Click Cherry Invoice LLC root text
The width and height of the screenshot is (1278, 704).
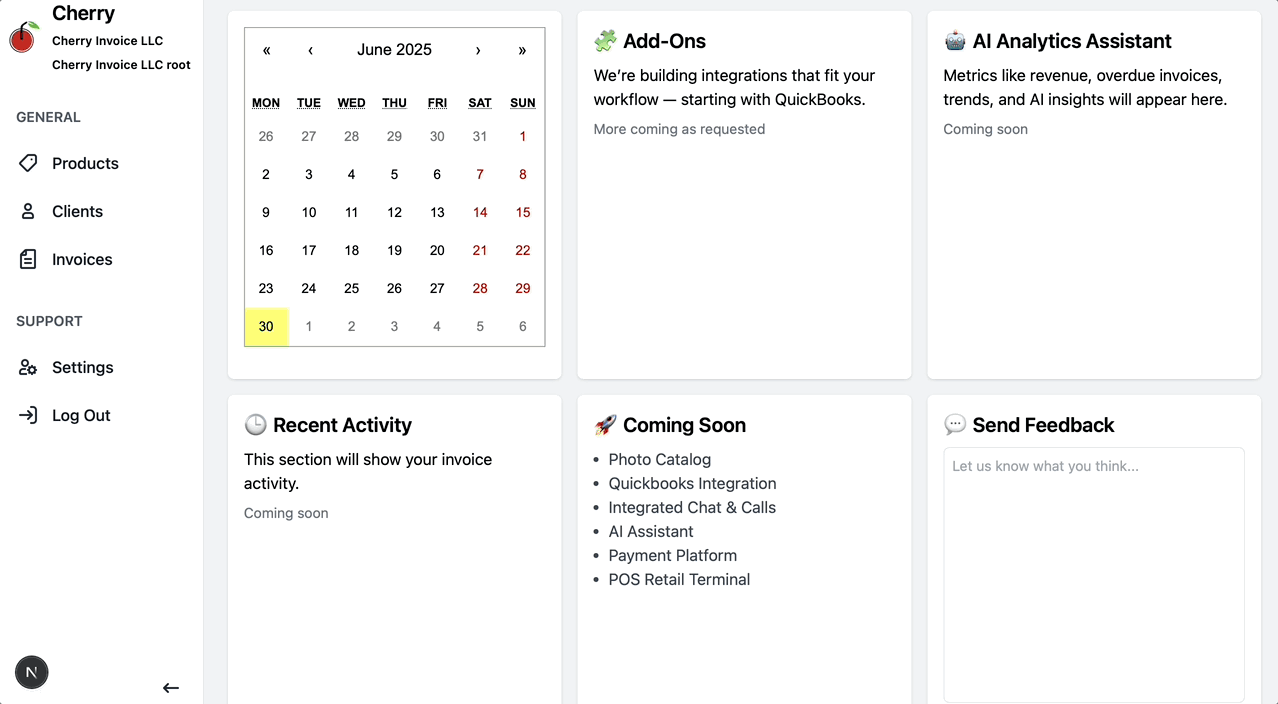click(x=121, y=65)
